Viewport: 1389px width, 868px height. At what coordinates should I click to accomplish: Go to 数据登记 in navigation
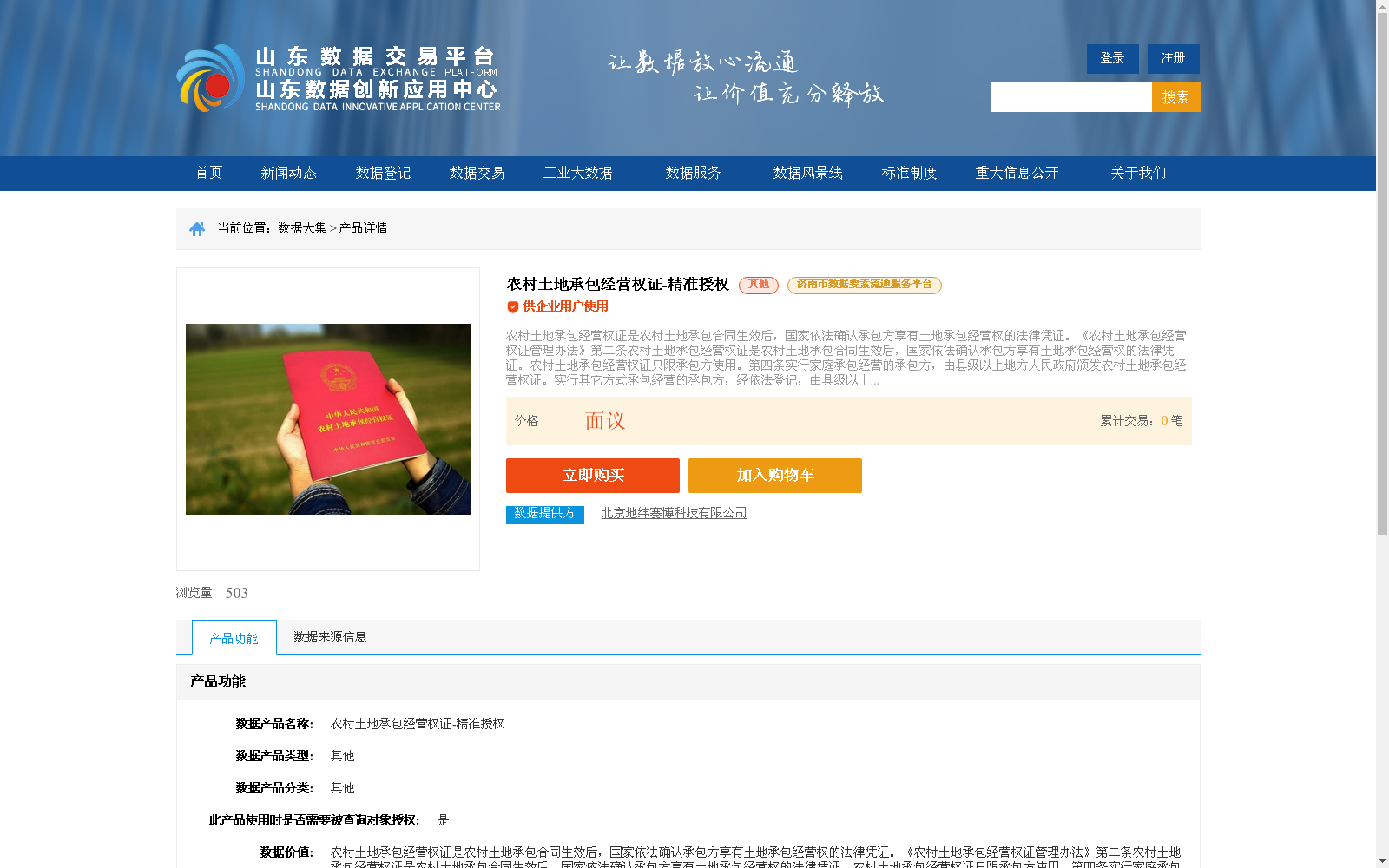pos(383,173)
